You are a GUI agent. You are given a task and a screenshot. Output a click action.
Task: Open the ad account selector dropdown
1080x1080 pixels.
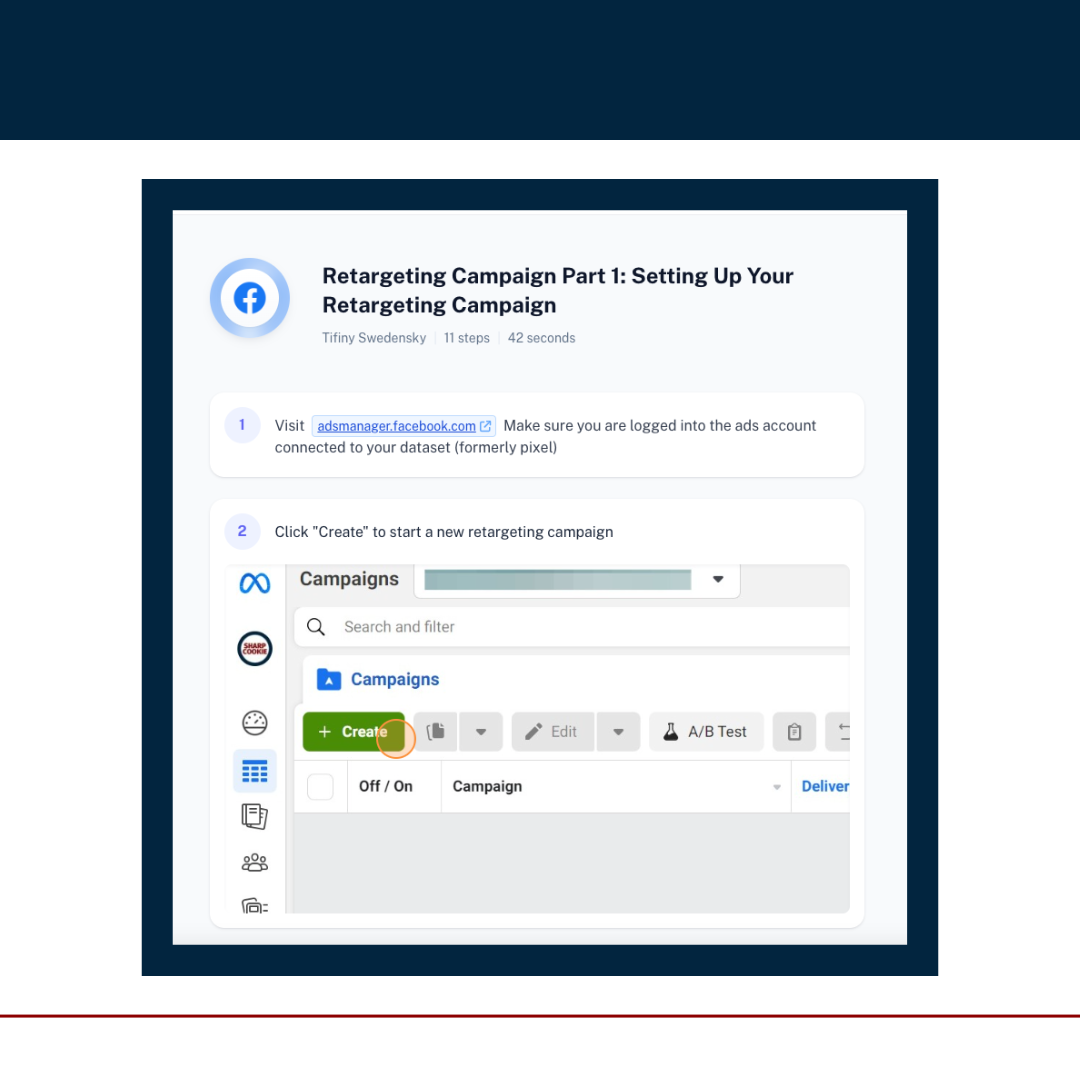click(x=577, y=580)
